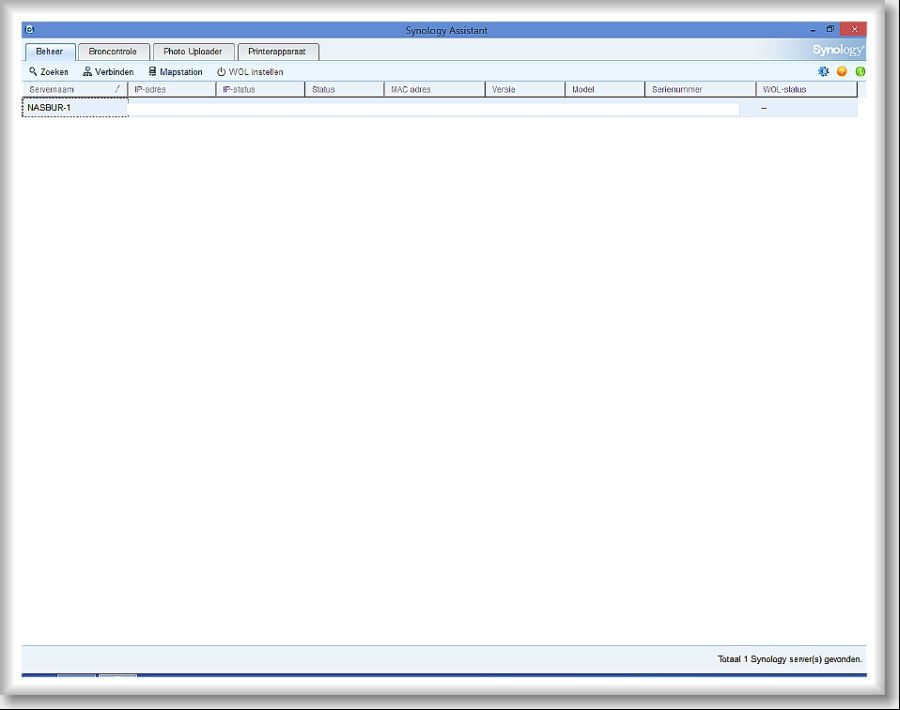Open the Mapstation toolbar option
This screenshot has height=710, width=900.
(x=175, y=72)
